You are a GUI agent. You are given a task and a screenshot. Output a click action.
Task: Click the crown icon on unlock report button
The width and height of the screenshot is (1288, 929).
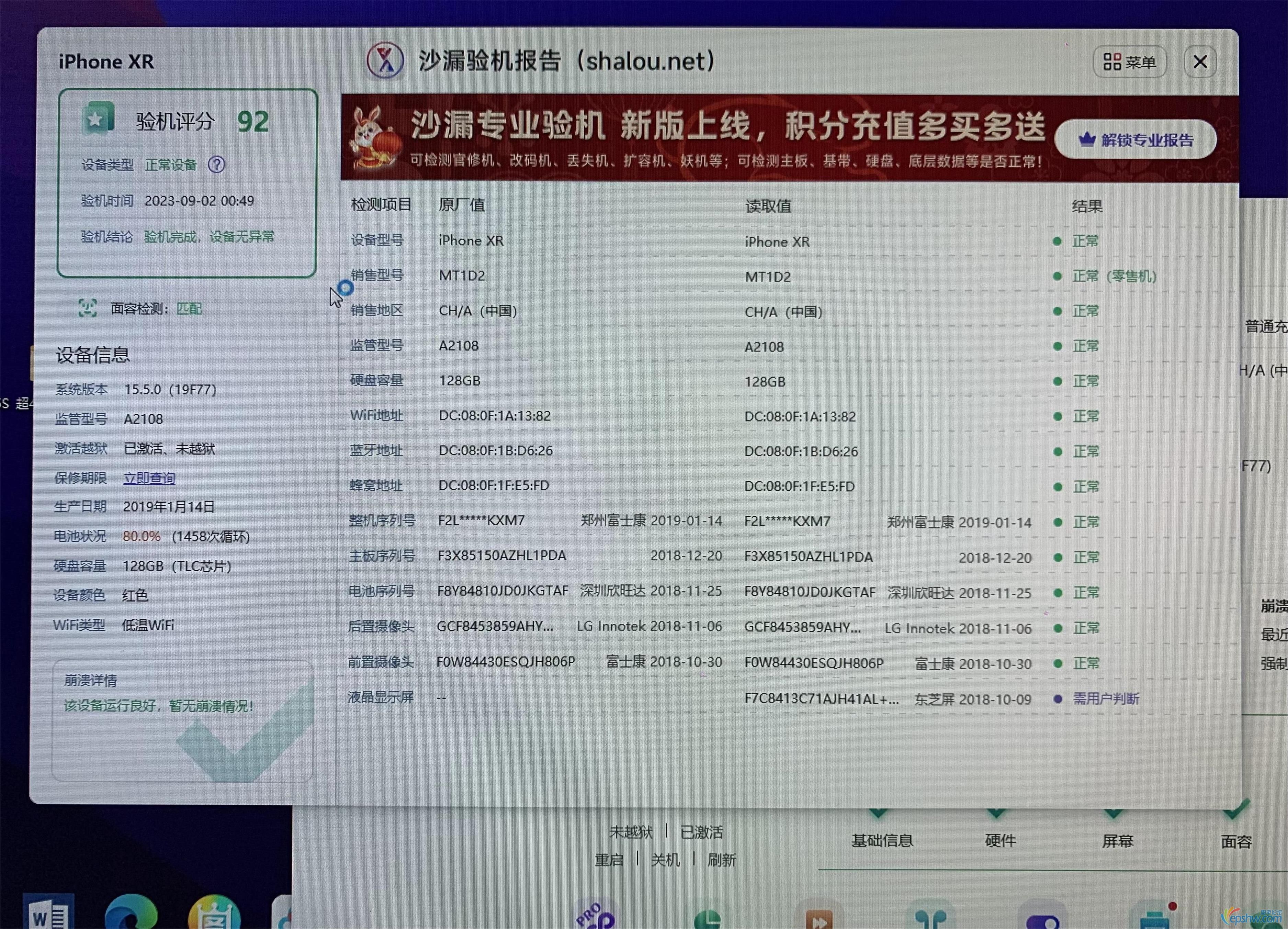coord(1086,139)
